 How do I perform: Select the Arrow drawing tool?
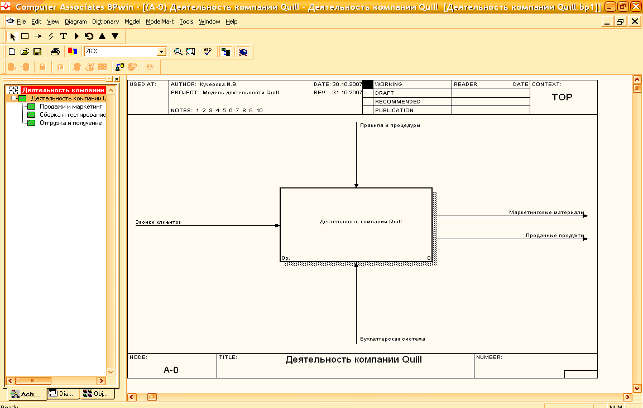point(38,36)
